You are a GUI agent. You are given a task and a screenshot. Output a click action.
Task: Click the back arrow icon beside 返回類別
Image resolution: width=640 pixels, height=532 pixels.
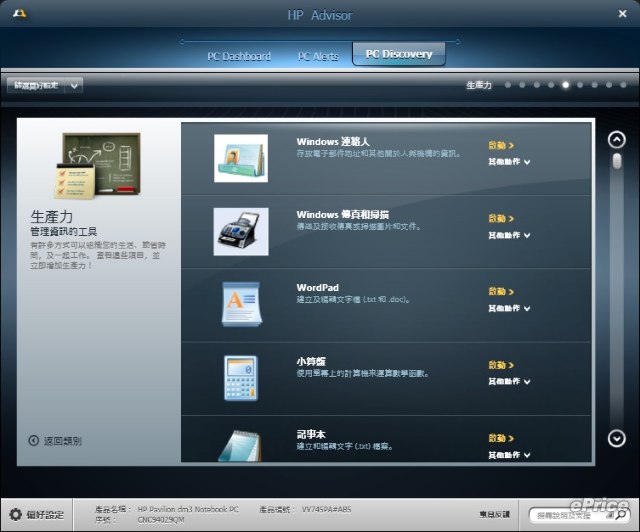click(33, 441)
